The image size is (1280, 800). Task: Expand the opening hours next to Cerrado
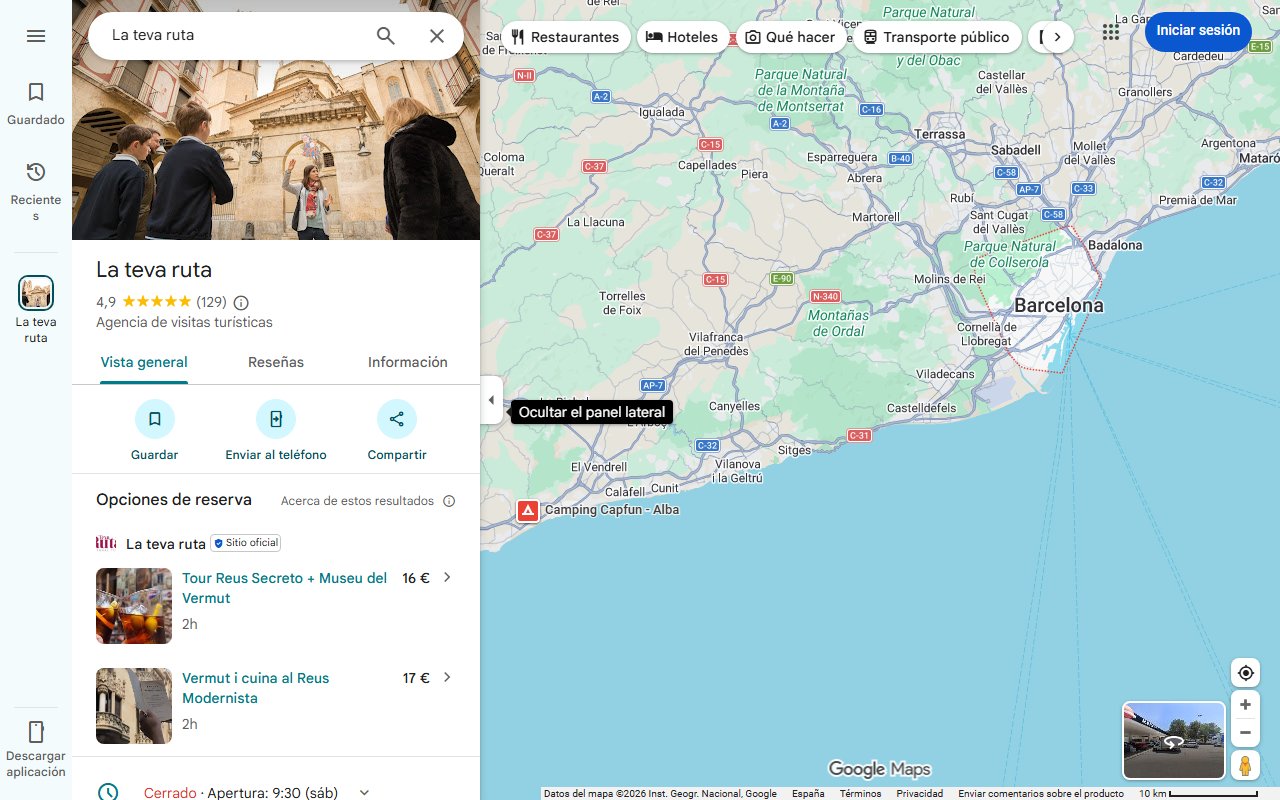[x=364, y=791]
